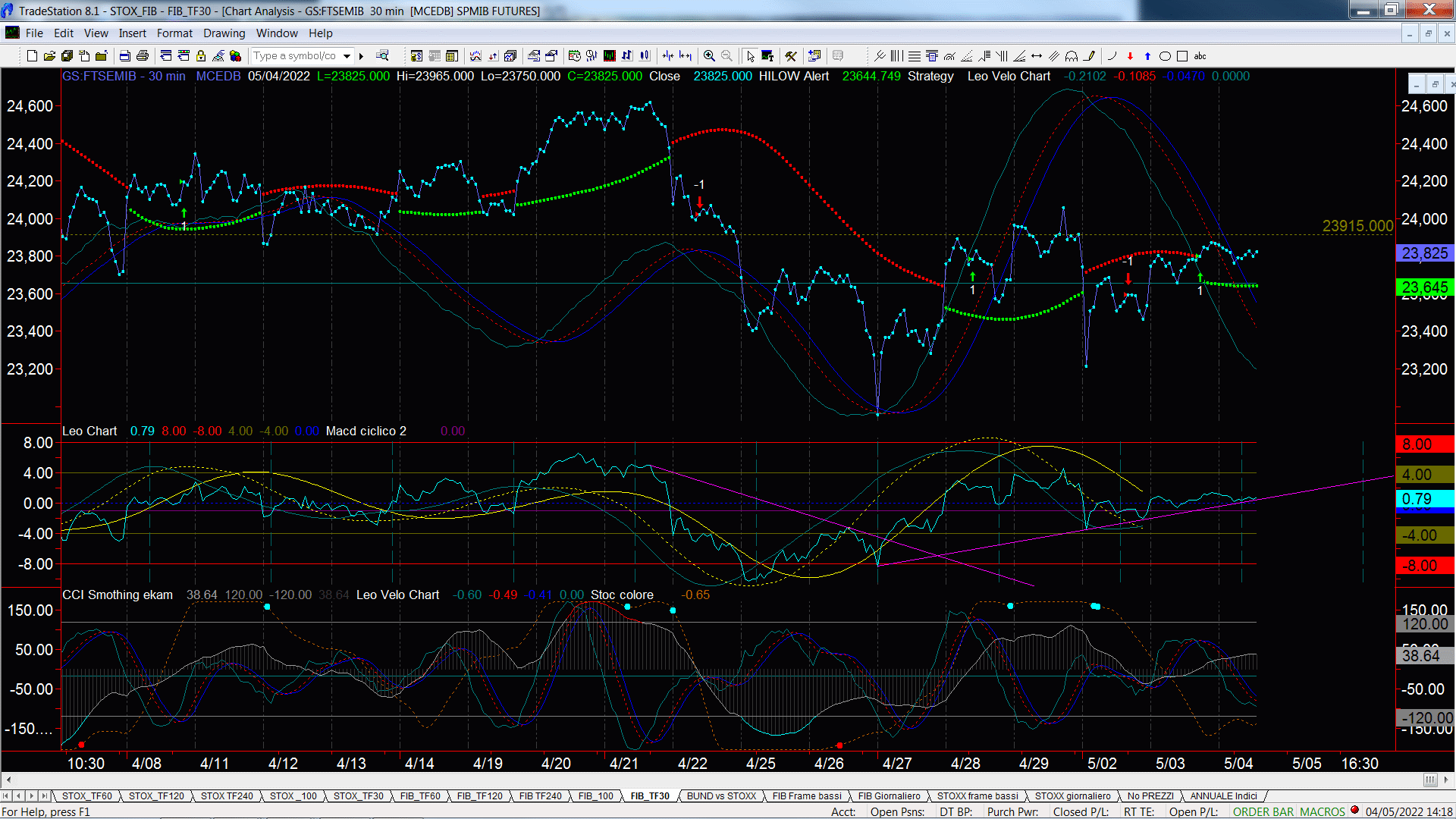
Task: Click the Zoom In magnifier icon
Action: (x=709, y=56)
